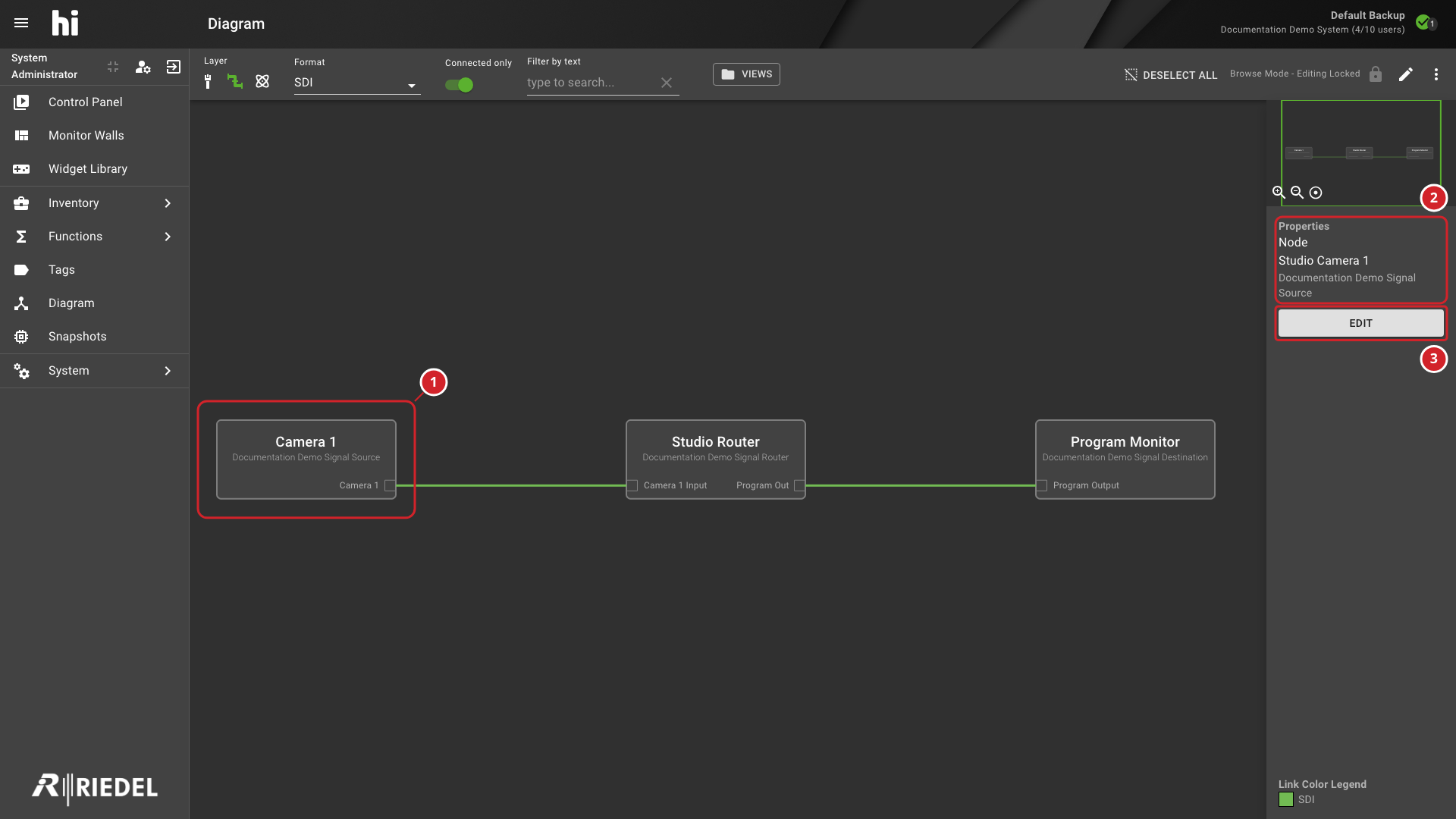Open Snapshots page
The image size is (1456, 819).
(x=94, y=337)
